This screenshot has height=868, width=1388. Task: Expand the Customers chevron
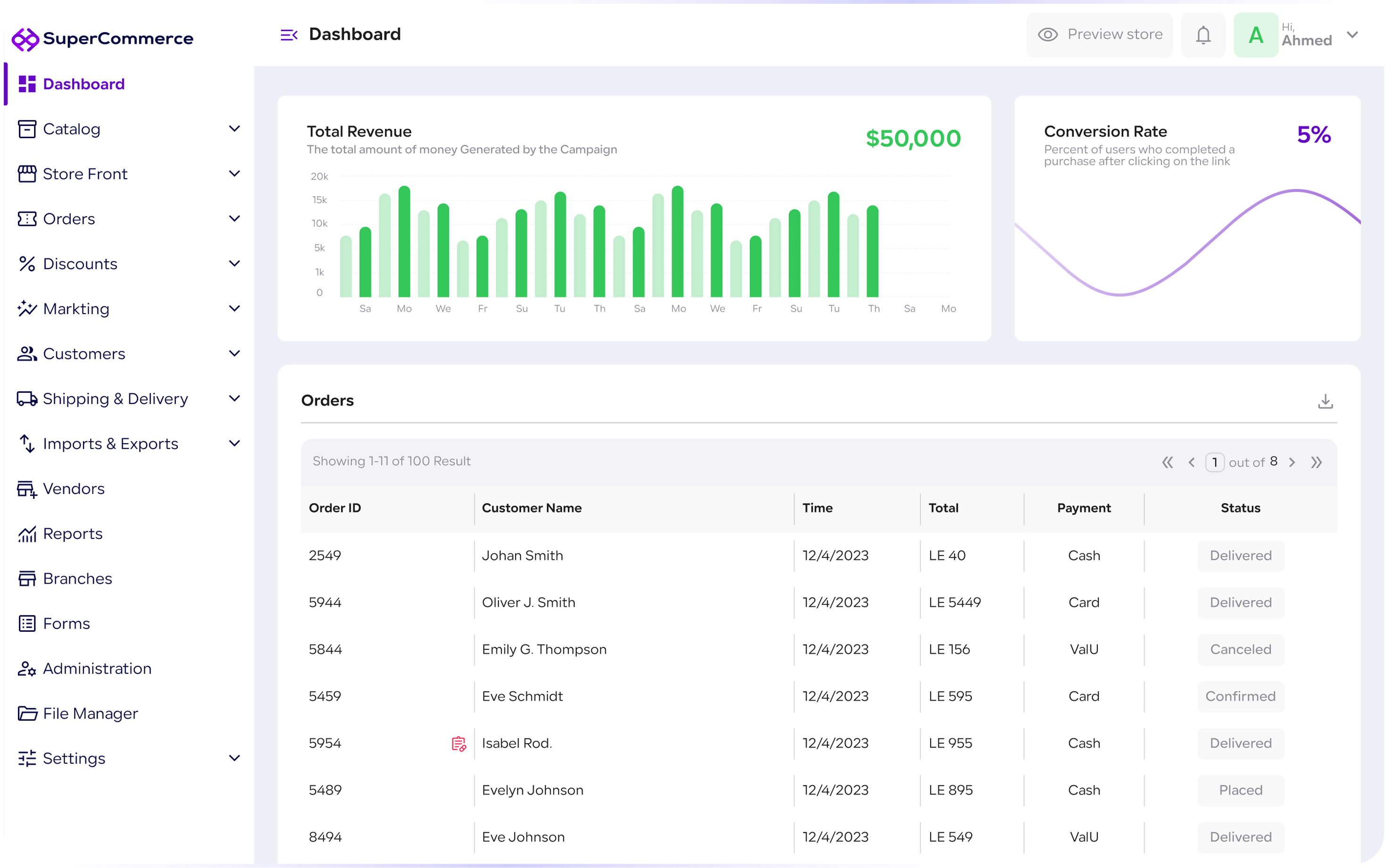234,353
